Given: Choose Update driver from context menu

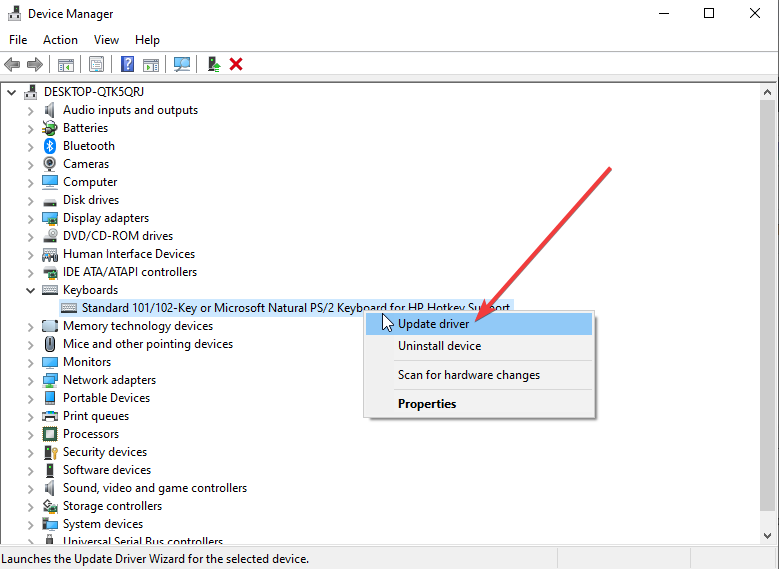Looking at the screenshot, I should click(479, 324).
